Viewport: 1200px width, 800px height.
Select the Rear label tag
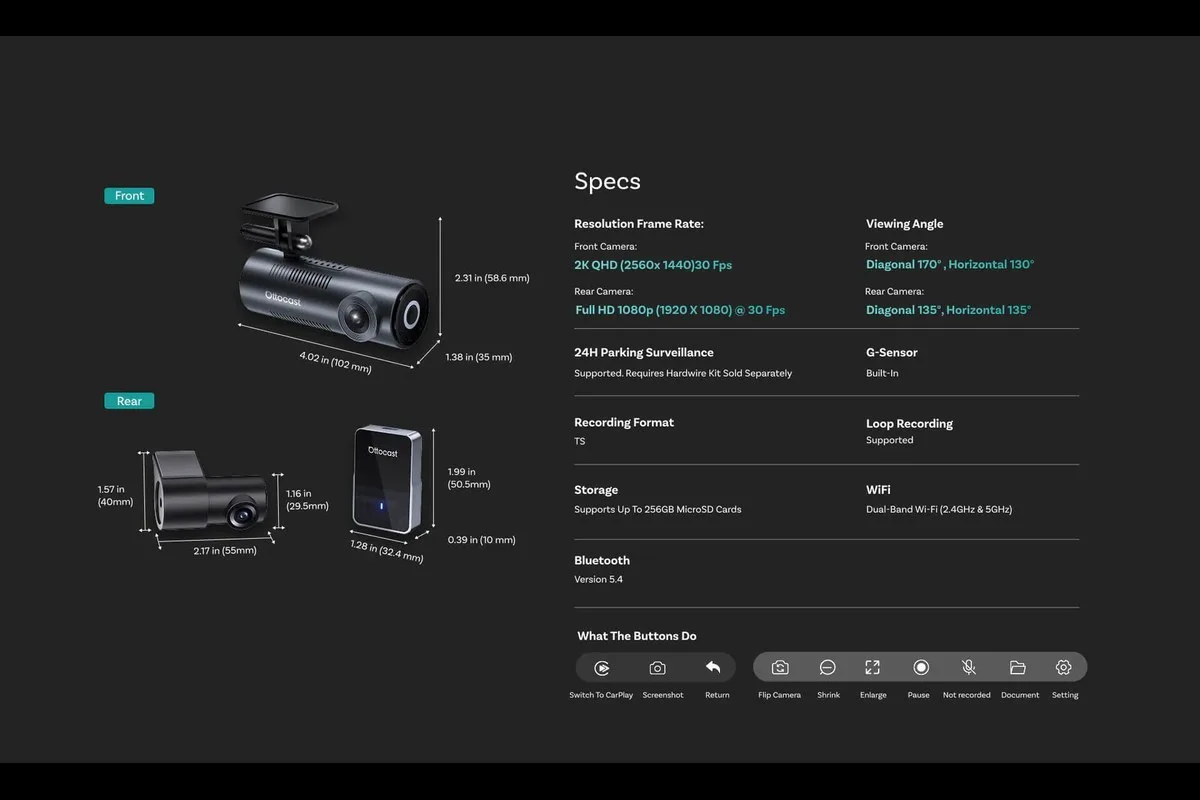pos(129,401)
